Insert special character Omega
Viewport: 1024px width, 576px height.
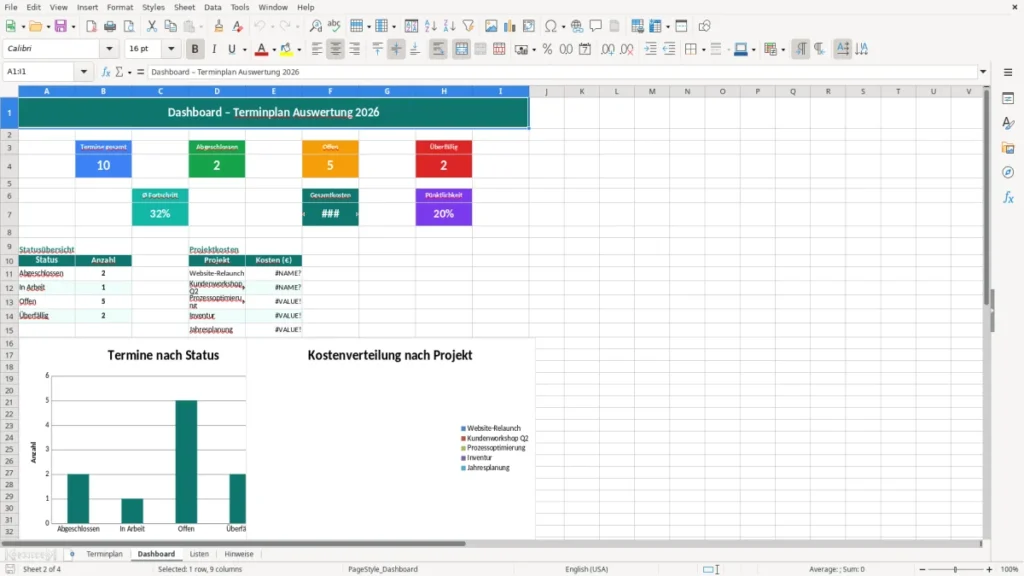[x=551, y=26]
